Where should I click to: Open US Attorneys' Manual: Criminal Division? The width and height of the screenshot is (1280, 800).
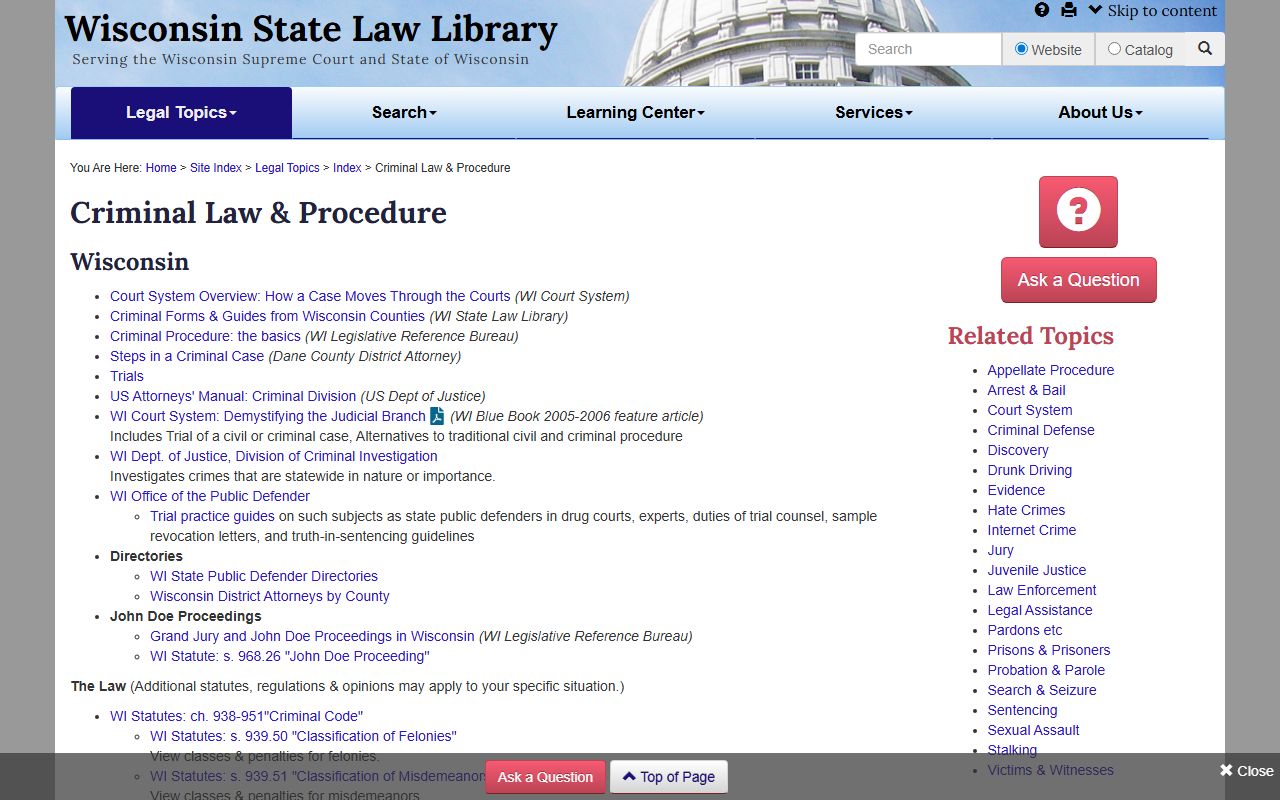233,396
